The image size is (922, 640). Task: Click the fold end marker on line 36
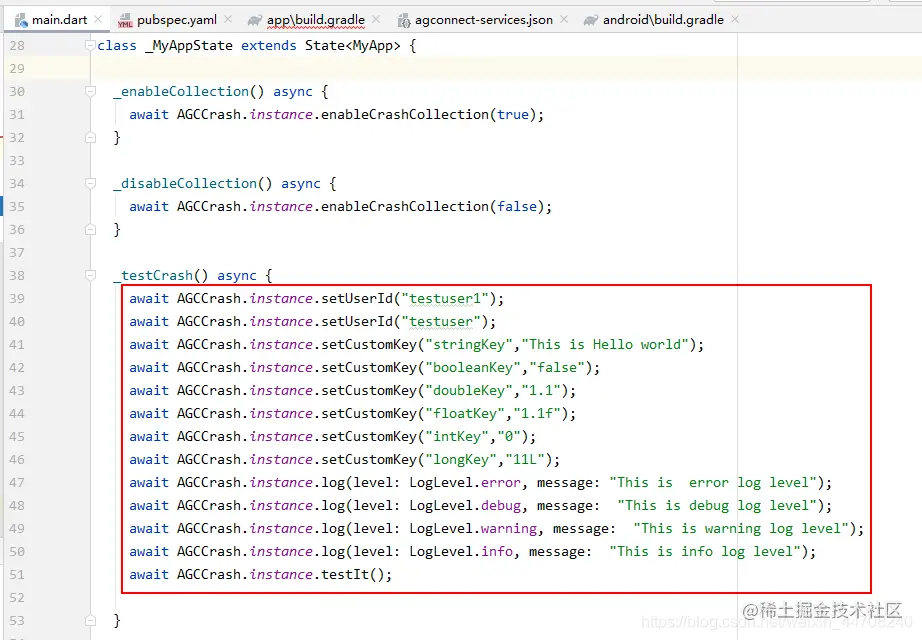click(x=91, y=229)
